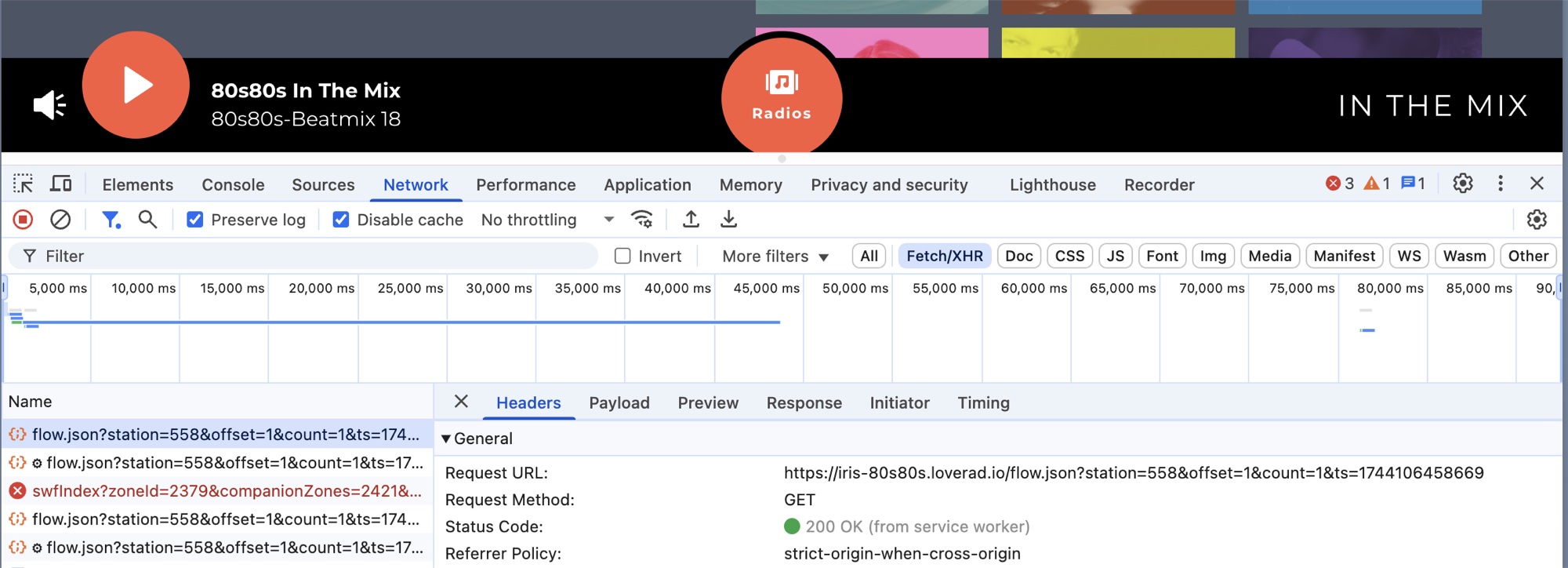The height and width of the screenshot is (568, 1568).
Task: Open network search magnifier
Action: click(x=147, y=220)
